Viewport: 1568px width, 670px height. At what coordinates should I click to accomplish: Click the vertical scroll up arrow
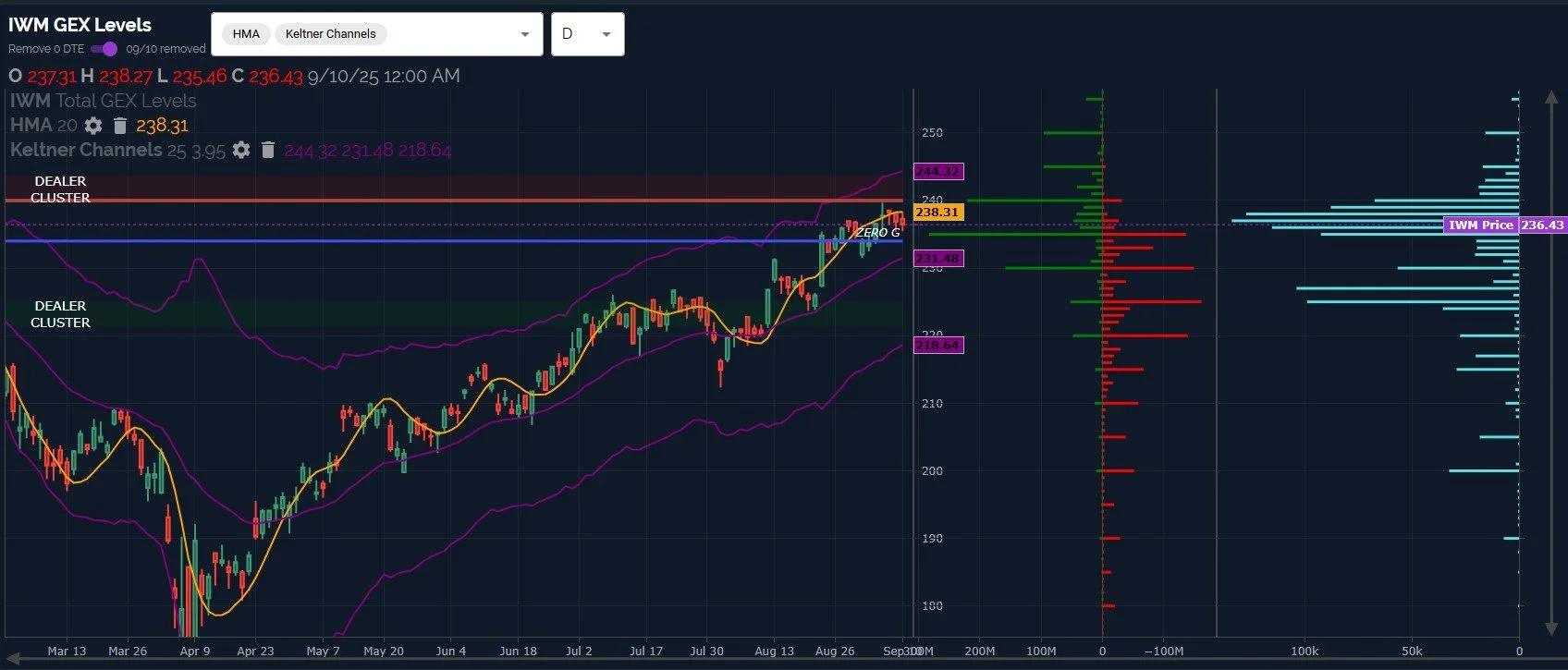coord(1551,97)
